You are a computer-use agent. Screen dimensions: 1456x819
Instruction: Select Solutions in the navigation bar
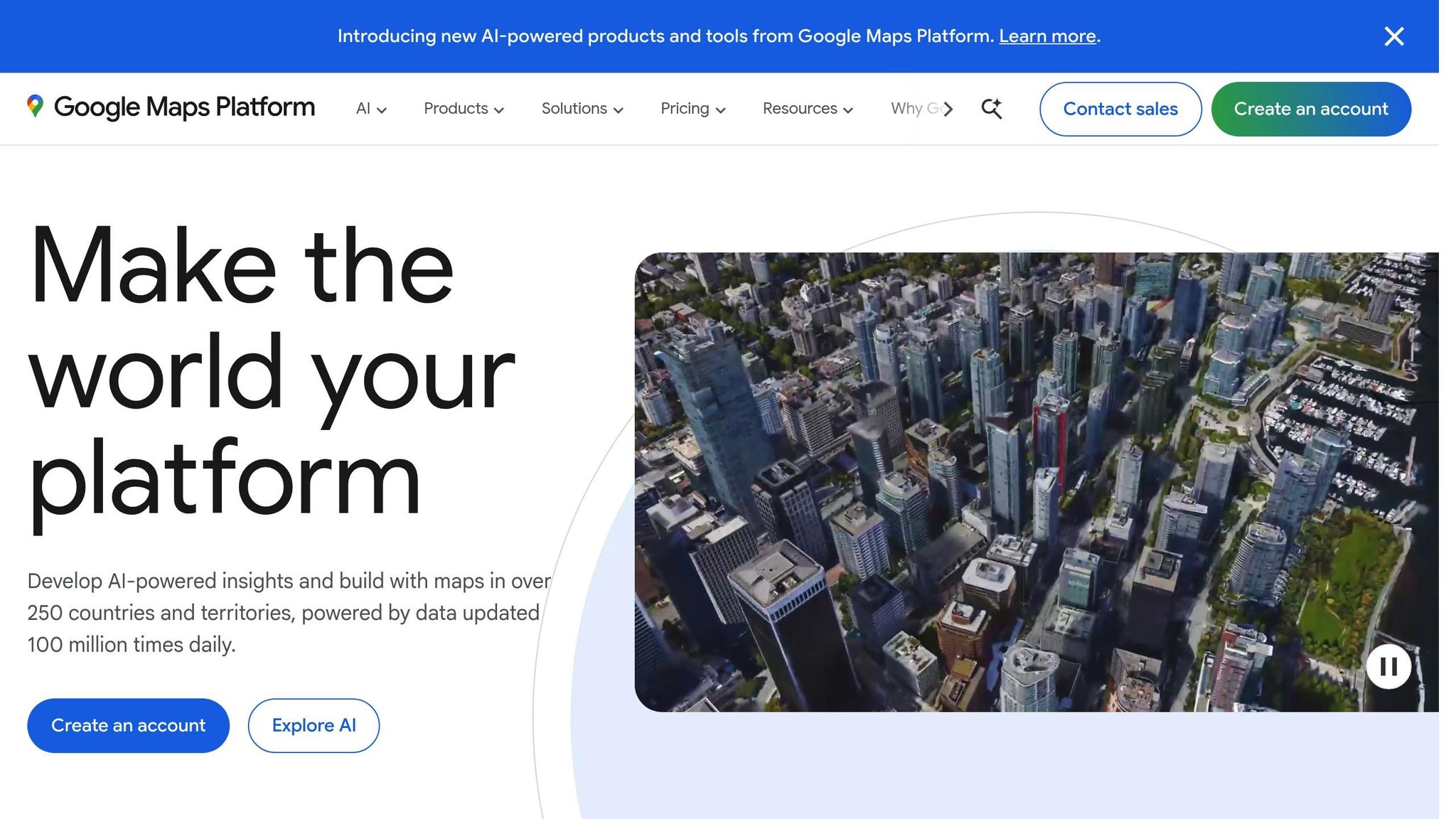coord(574,108)
